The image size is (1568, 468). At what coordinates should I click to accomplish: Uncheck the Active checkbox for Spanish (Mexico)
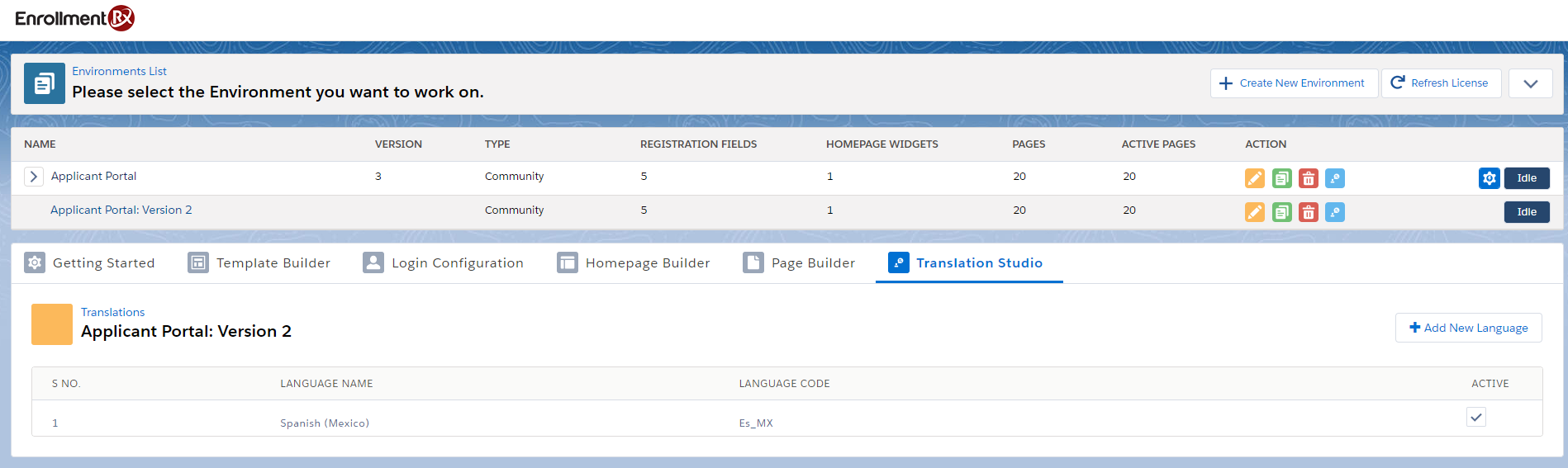click(x=1475, y=418)
